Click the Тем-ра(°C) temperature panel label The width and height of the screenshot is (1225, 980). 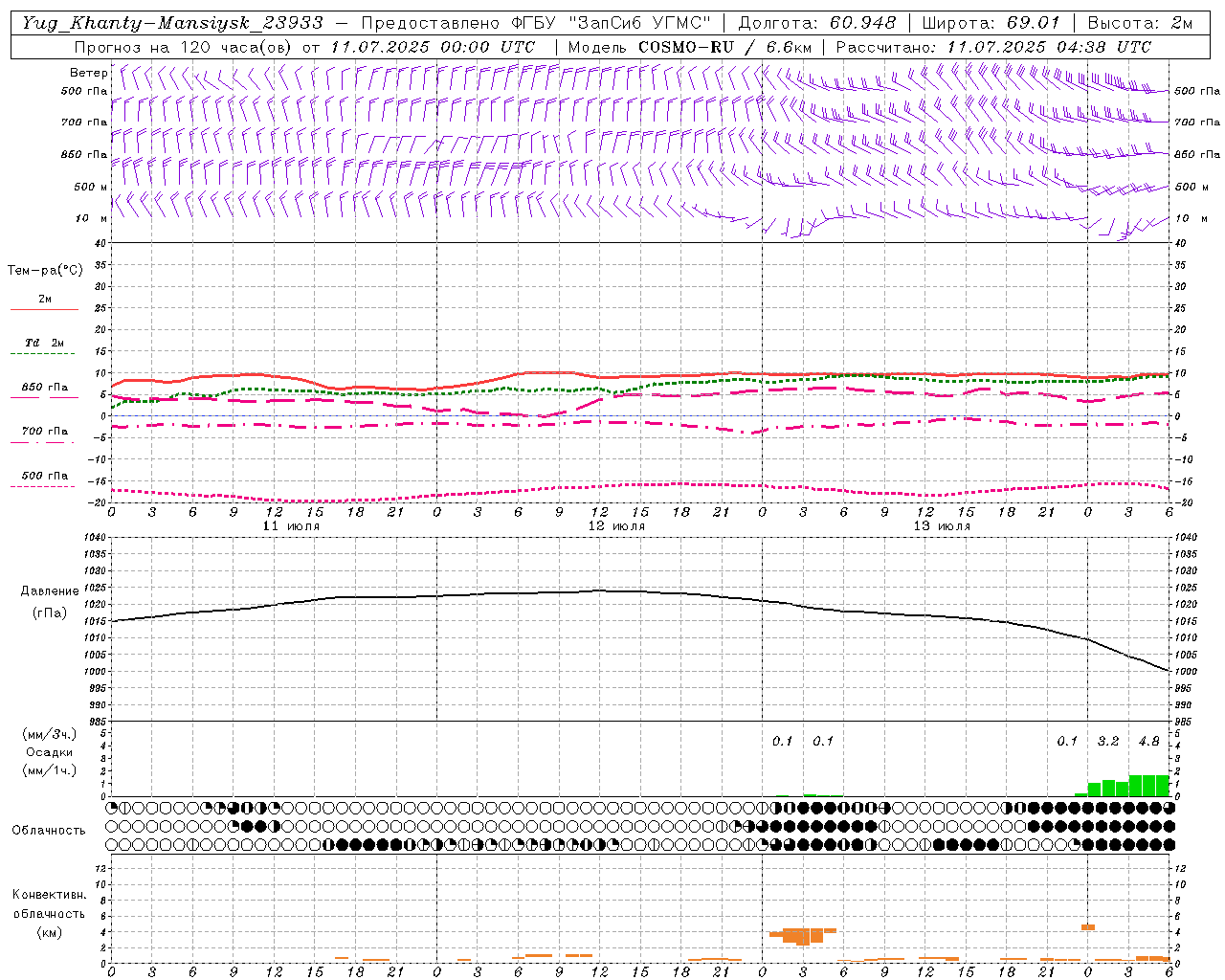[45, 271]
